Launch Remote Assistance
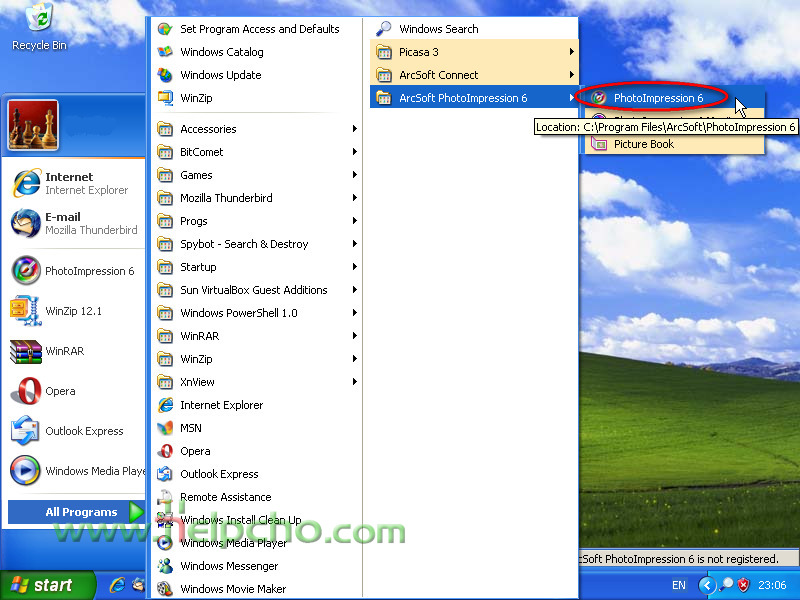 [257, 497]
